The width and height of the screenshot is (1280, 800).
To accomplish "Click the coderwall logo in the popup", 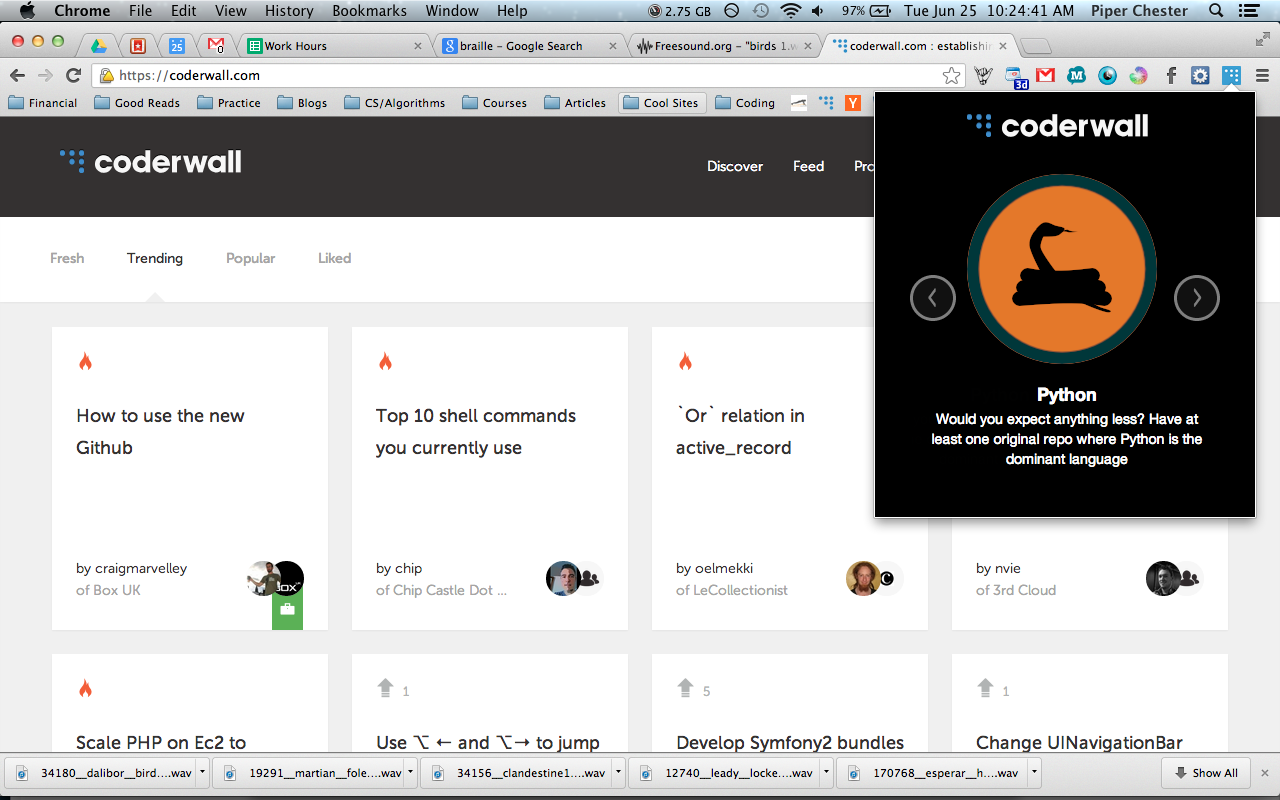I will click(x=1058, y=125).
